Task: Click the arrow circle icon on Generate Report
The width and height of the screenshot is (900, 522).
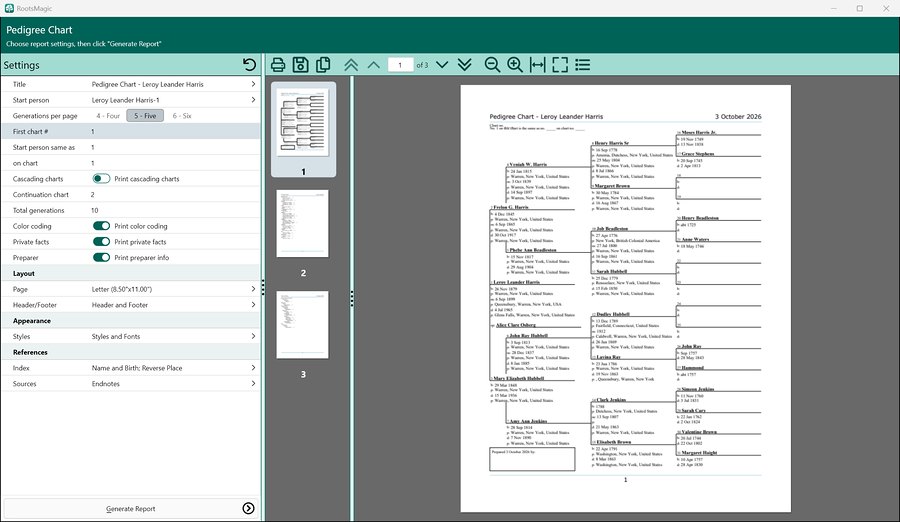Action: 249,508
